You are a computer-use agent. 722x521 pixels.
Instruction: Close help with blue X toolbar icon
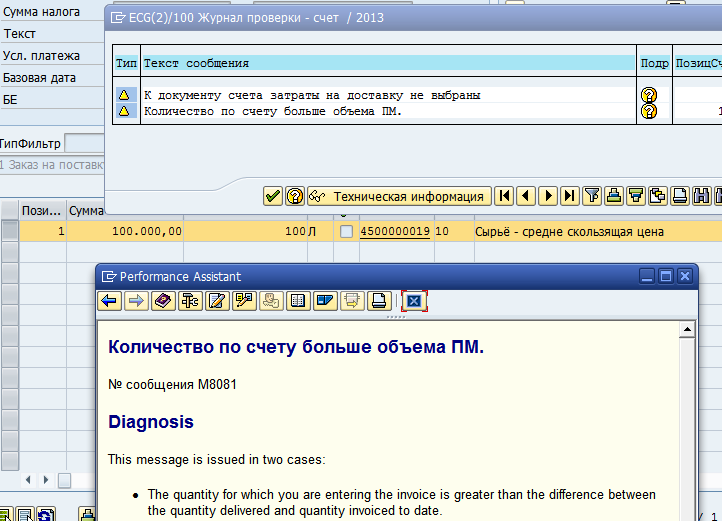pyautogui.click(x=414, y=300)
